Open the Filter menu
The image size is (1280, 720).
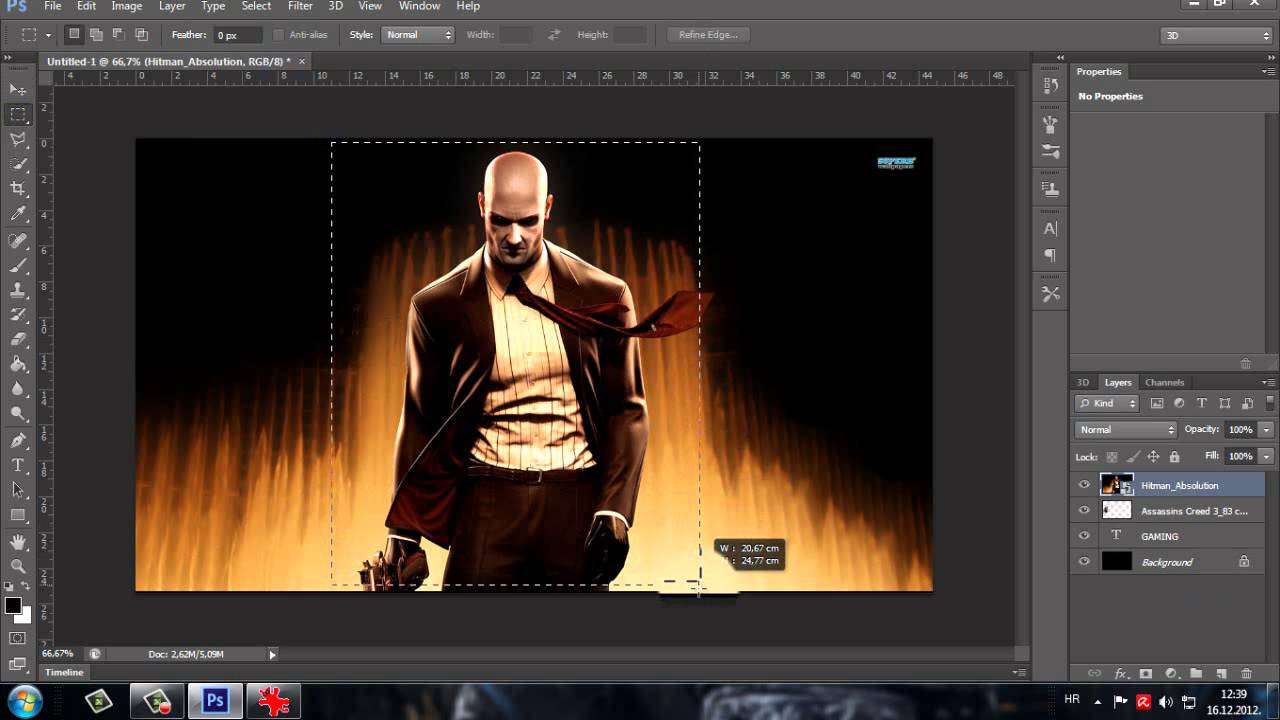click(300, 6)
